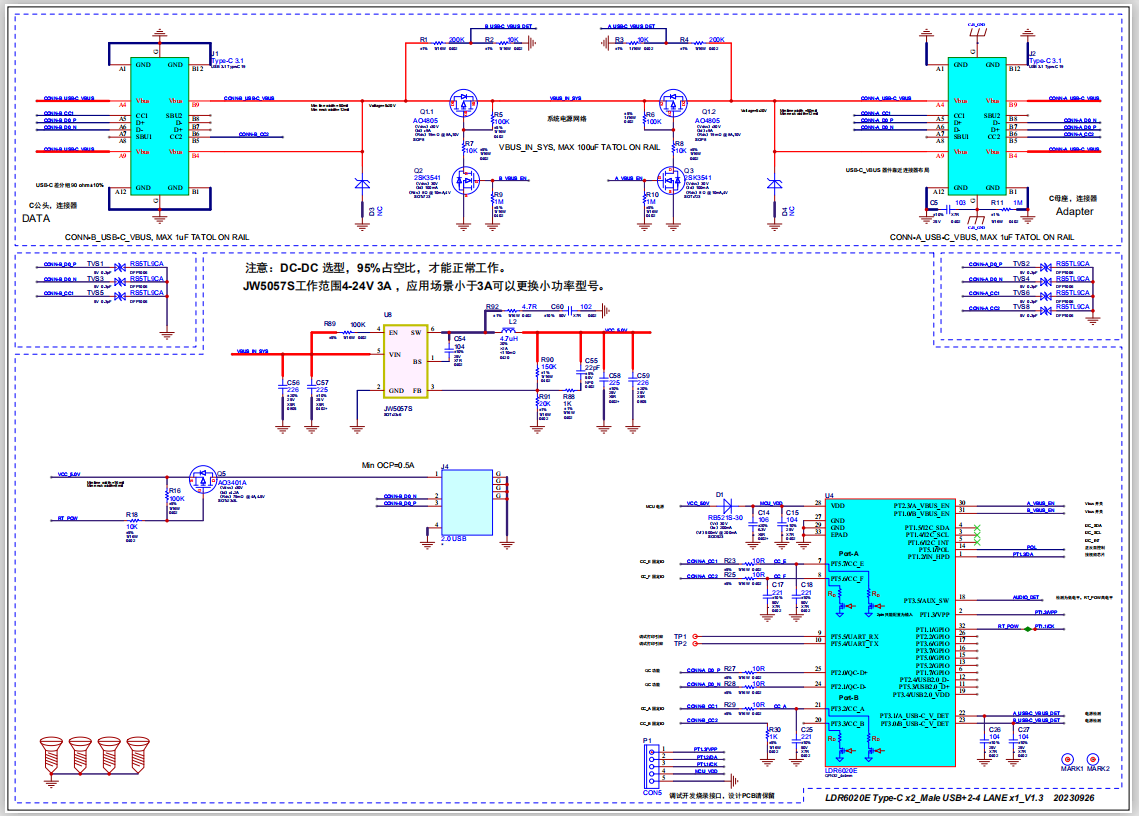This screenshot has width=1139, height=816.
Task: Select the J4 2.0USB connector block
Action: click(466, 503)
